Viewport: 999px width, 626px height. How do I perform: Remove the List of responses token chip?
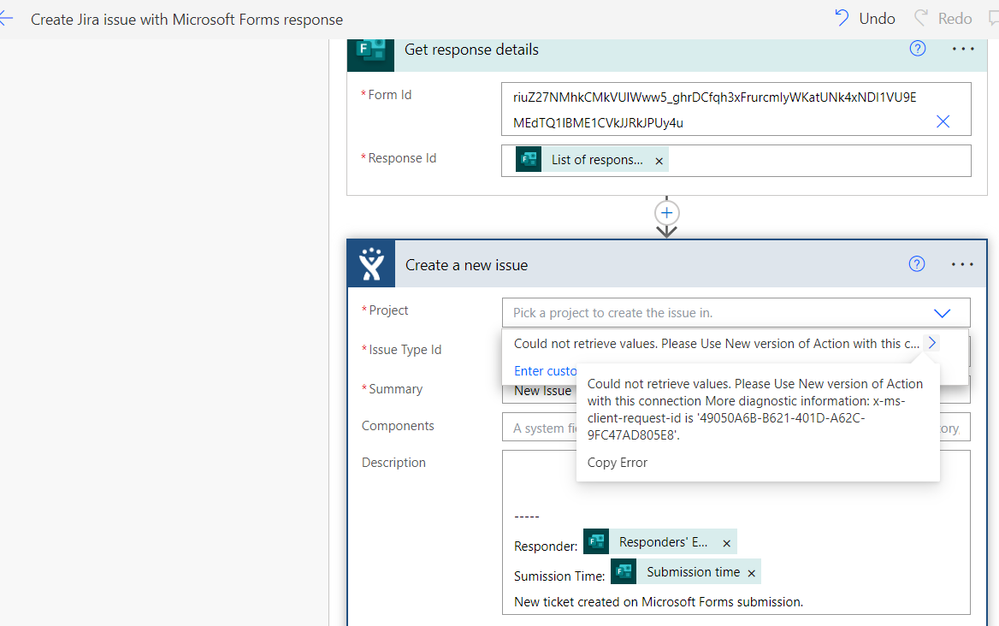(657, 158)
